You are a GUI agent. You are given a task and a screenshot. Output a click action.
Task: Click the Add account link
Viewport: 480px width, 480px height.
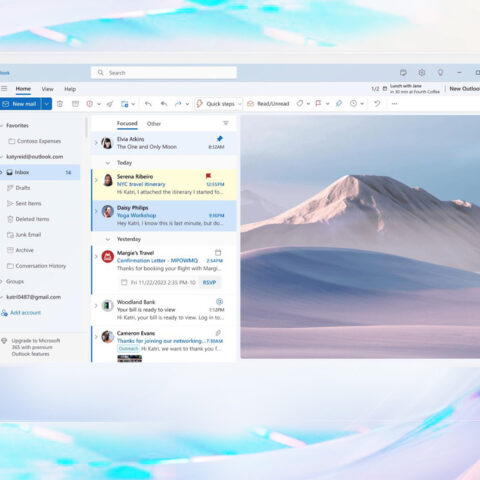(21, 313)
